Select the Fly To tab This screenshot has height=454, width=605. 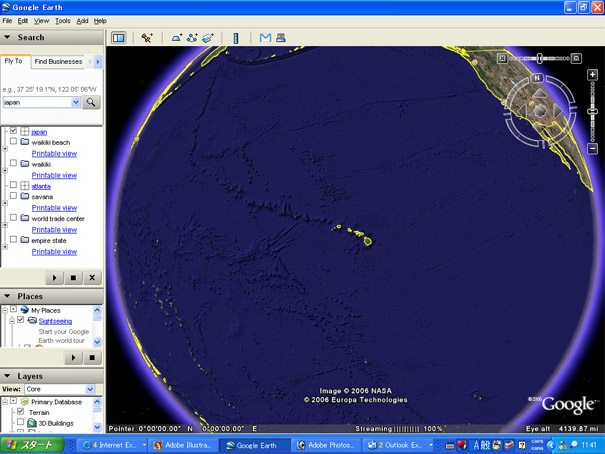(14, 61)
